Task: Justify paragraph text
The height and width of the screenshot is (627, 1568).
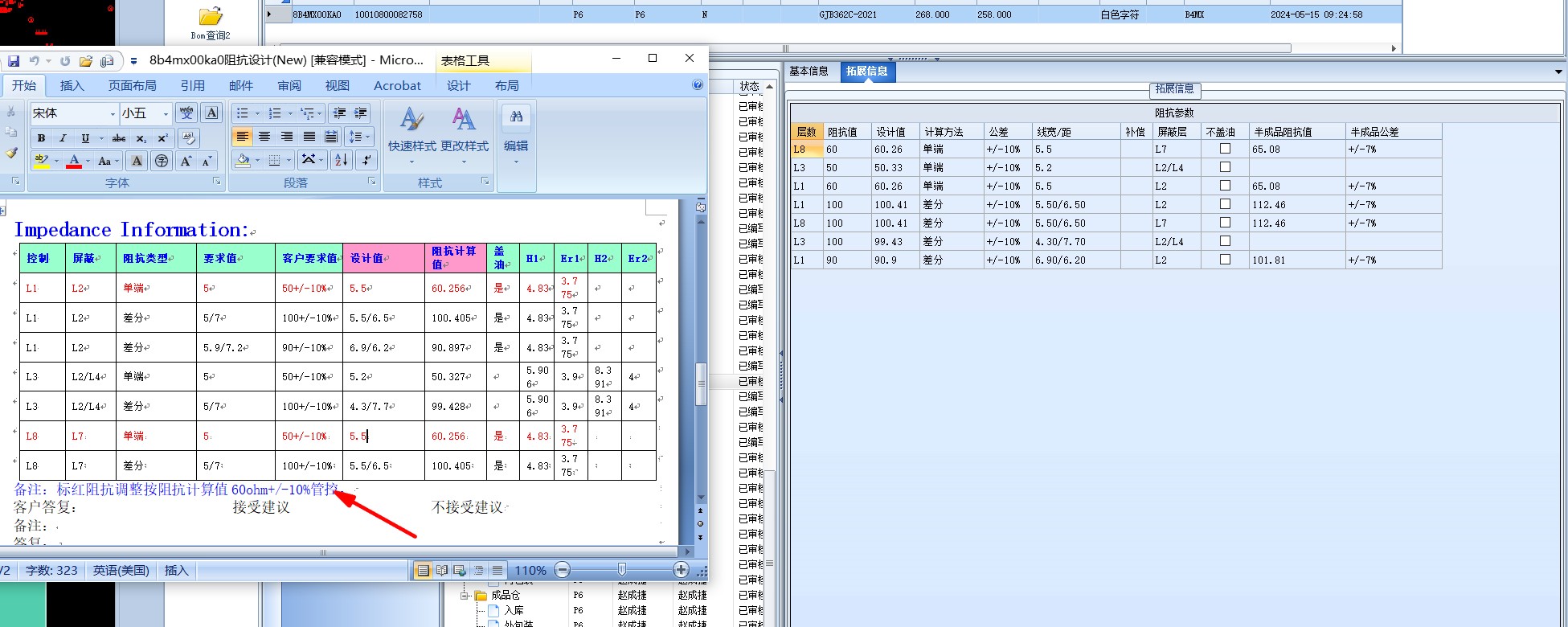Action: click(309, 137)
